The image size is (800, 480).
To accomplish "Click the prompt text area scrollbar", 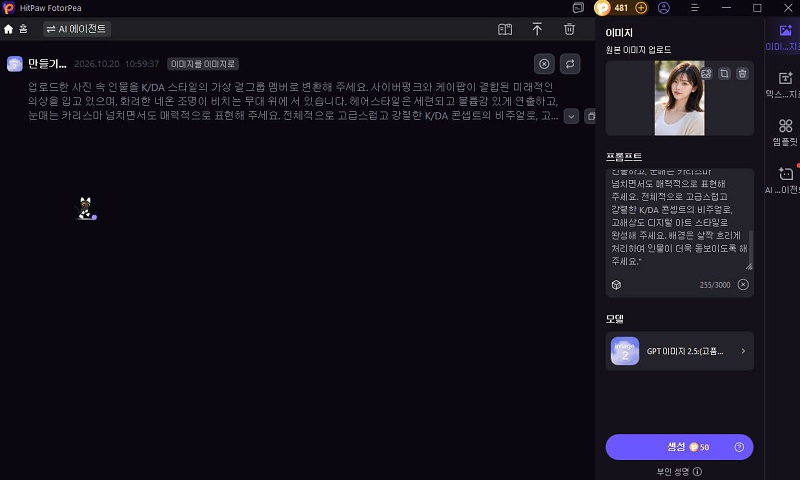I will coord(751,246).
